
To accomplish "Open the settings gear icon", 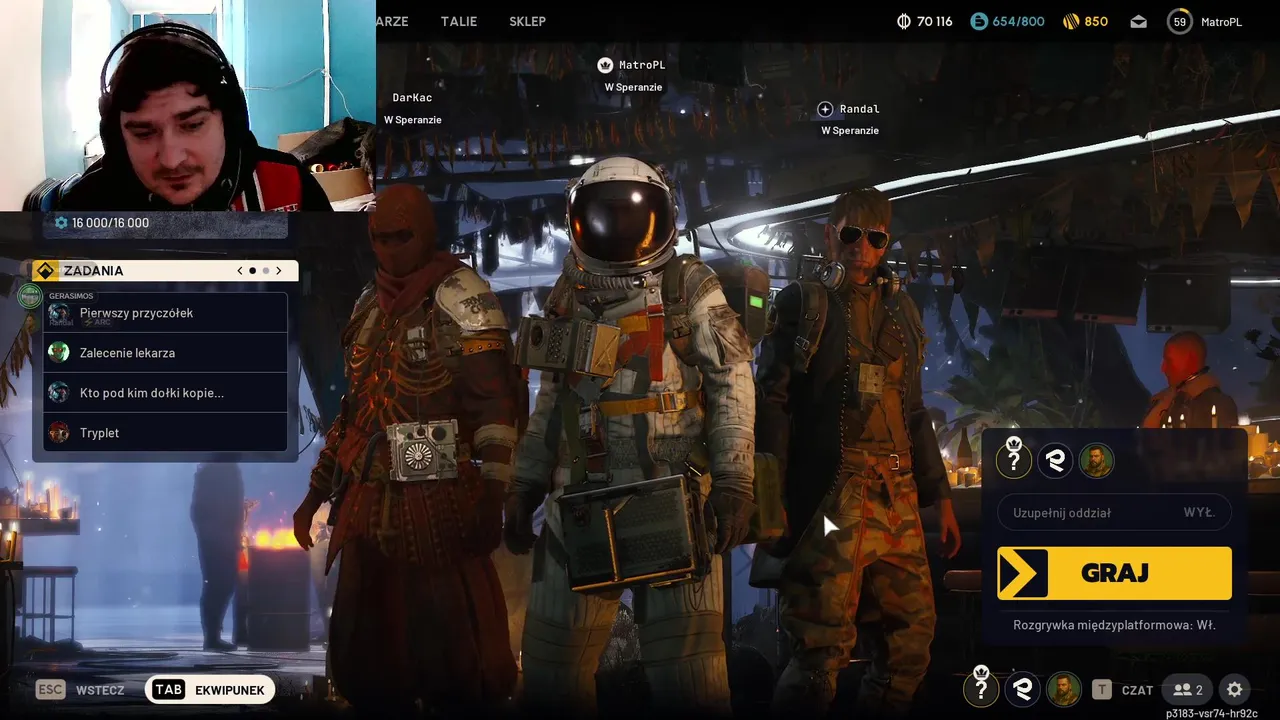I will tap(1235, 689).
